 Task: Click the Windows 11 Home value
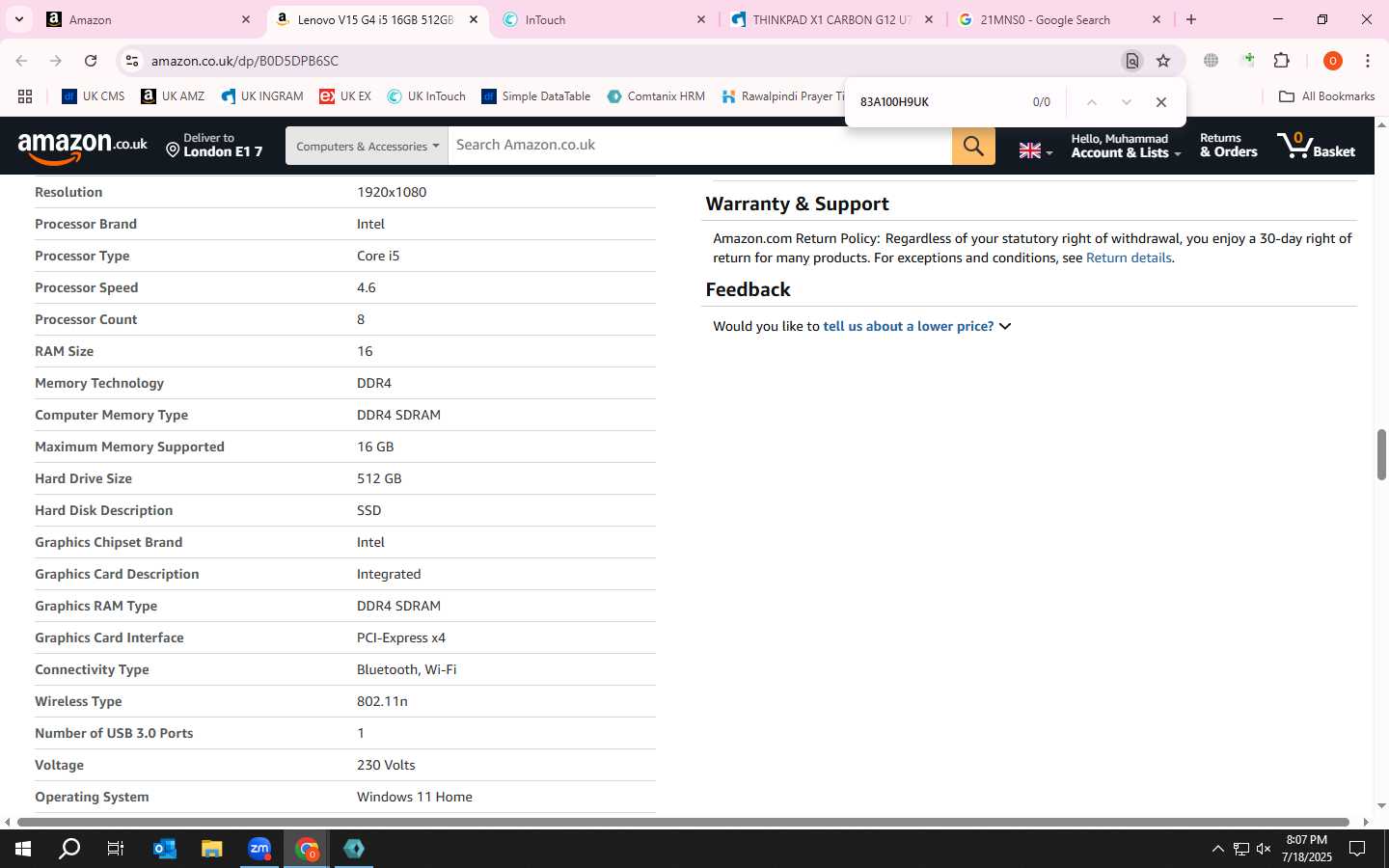(415, 797)
